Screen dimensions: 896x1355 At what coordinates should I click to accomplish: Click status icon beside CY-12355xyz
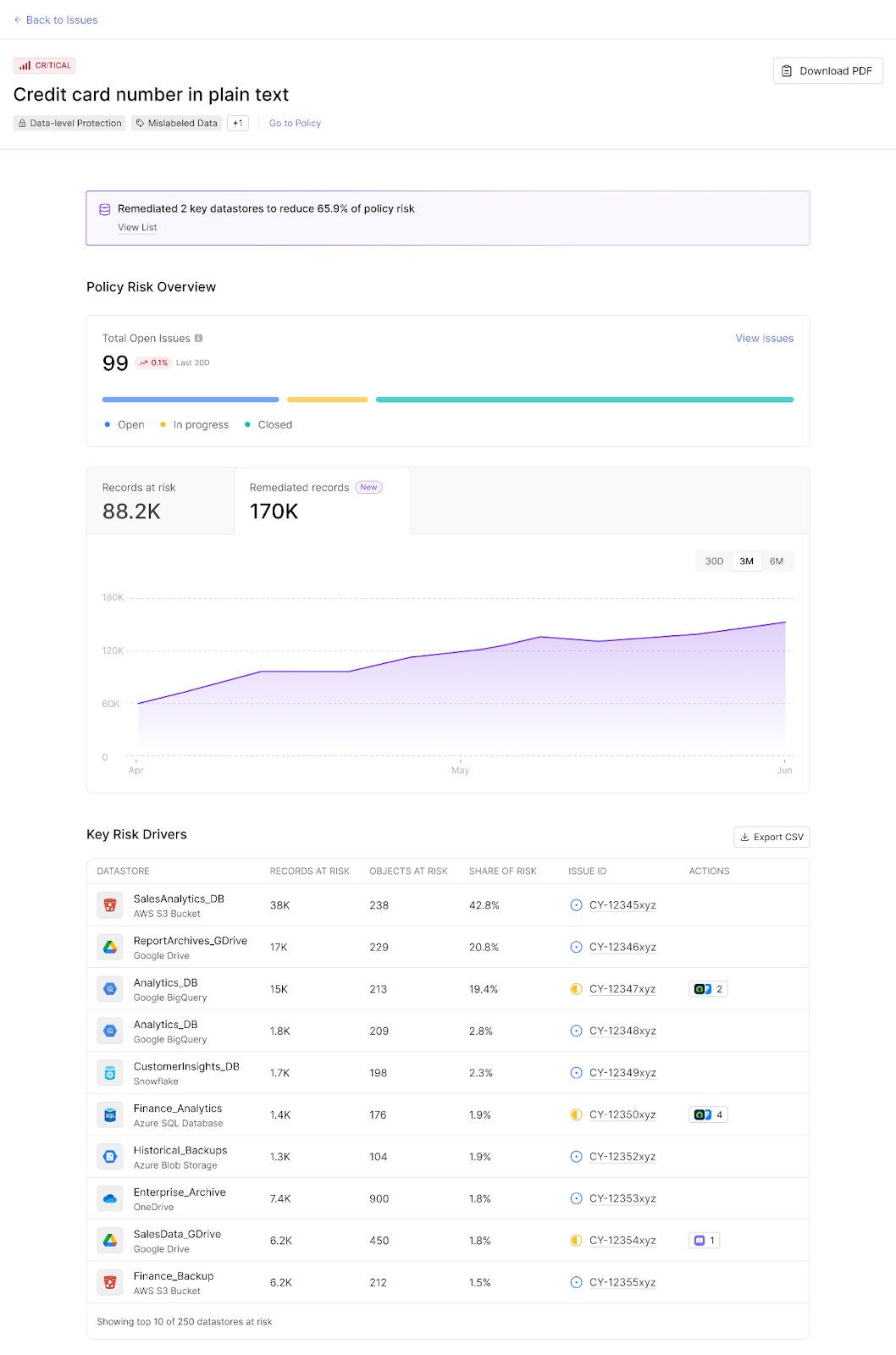[576, 1283]
